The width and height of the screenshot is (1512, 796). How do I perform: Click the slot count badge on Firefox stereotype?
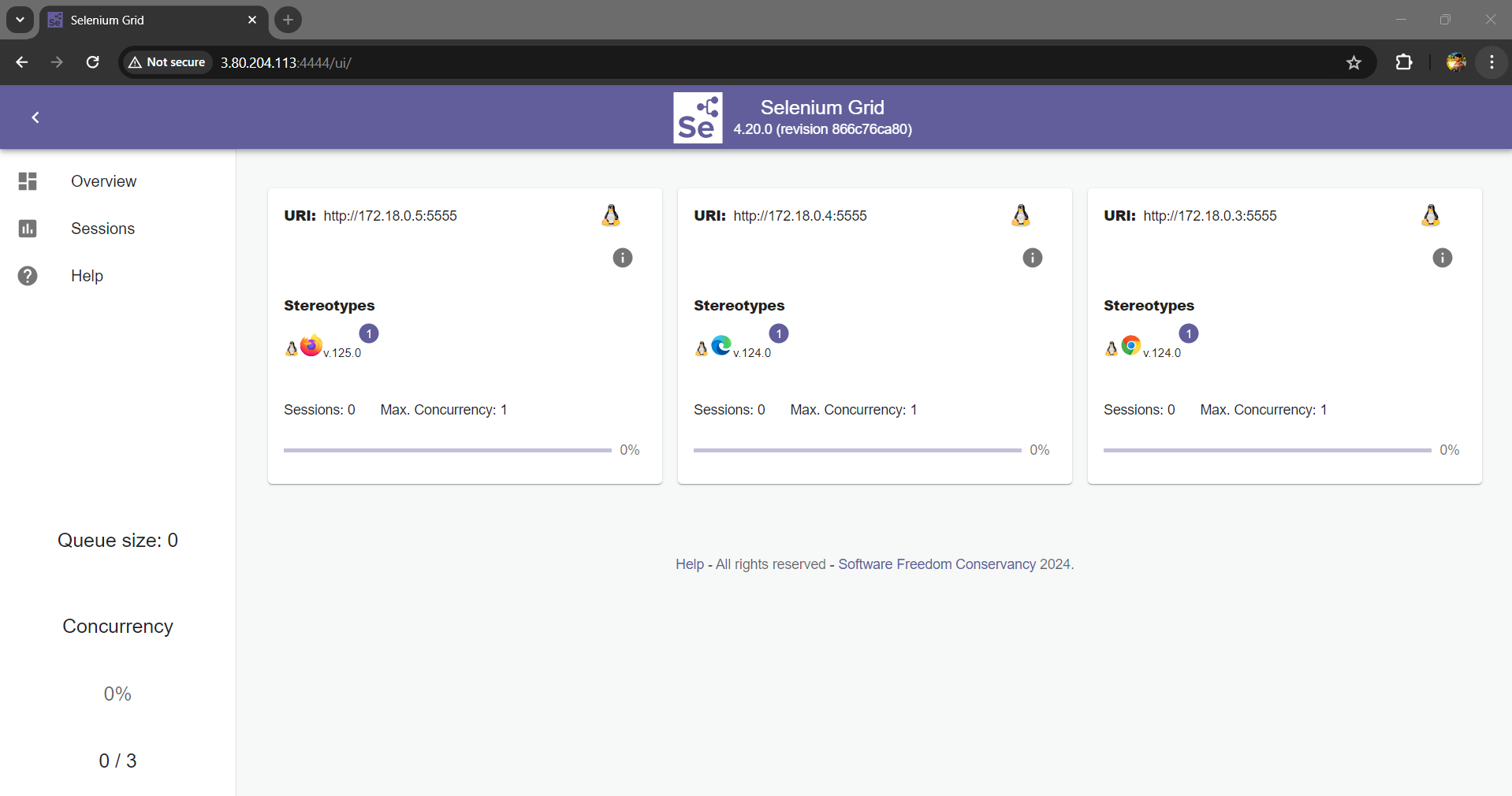[x=369, y=333]
